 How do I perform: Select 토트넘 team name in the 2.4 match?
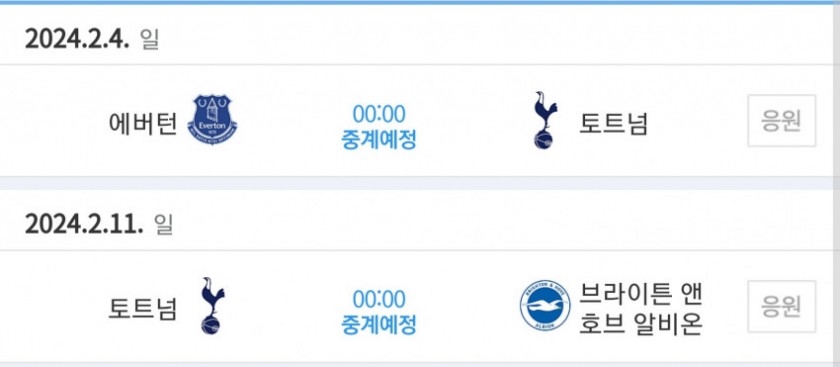click(613, 124)
